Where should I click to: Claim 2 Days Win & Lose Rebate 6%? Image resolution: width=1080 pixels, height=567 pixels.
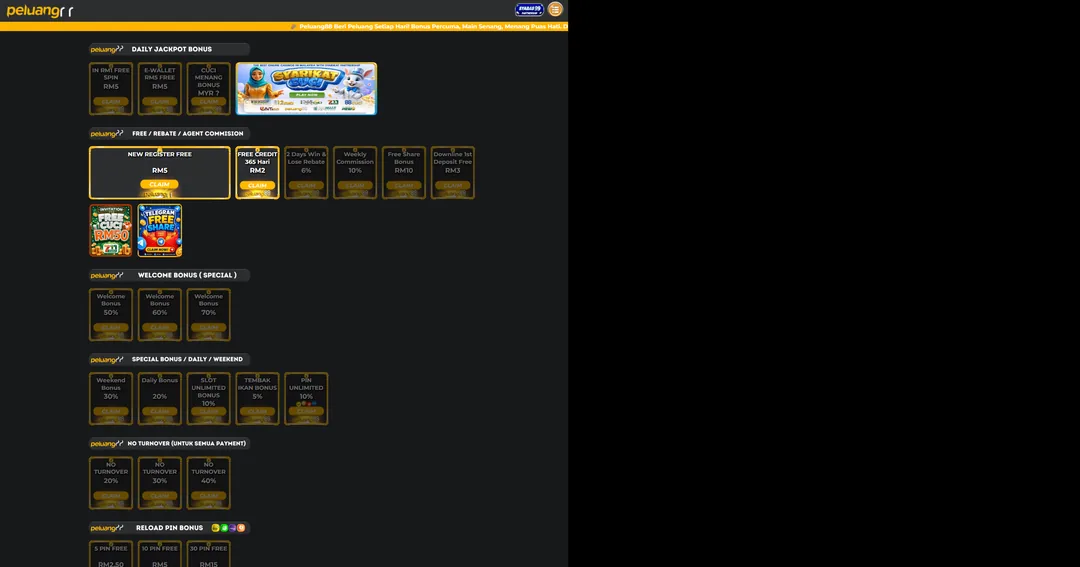click(307, 185)
